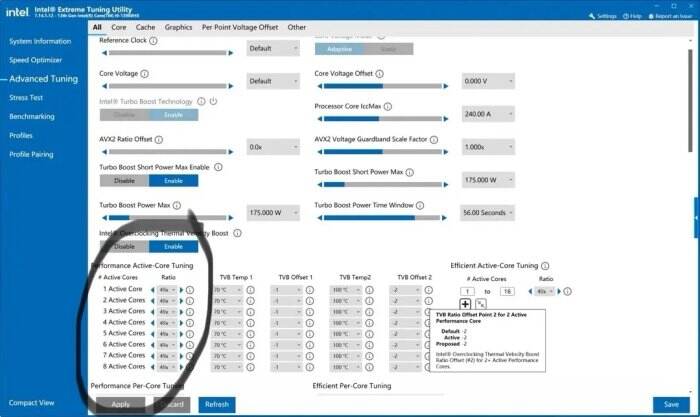Click the AVX2 Voltage Guardband Scale Factor info icon

pos(434,140)
